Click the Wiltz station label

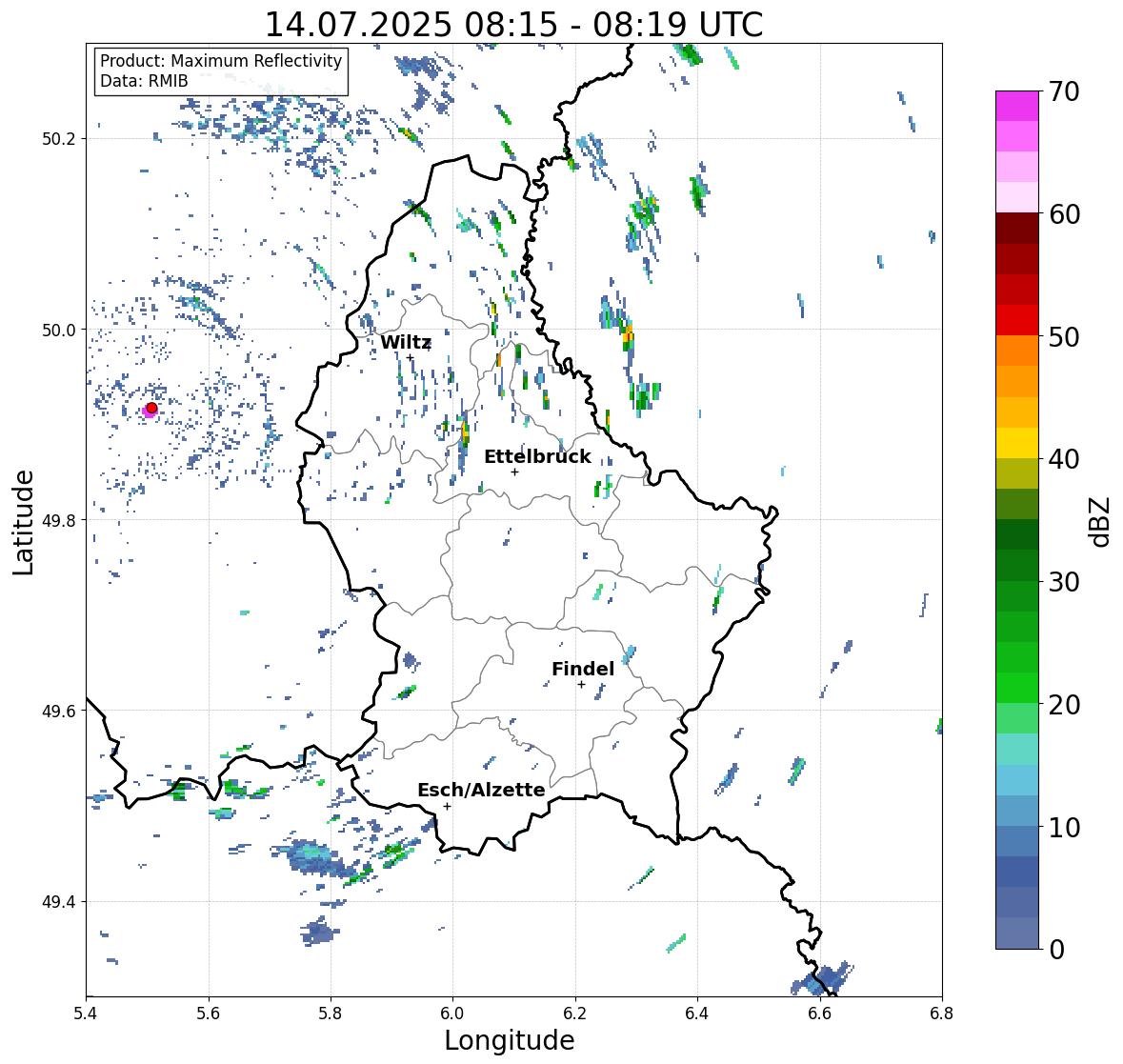pyautogui.click(x=406, y=342)
